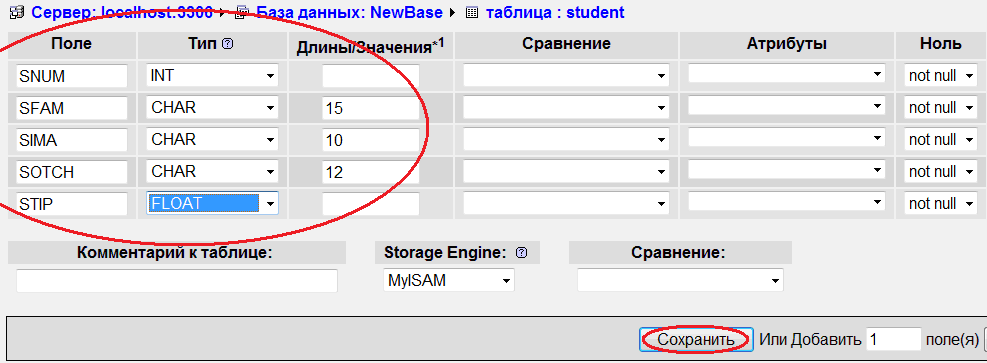The height and width of the screenshot is (363, 987).
Task: Open help icon beside Storage Engine
Action: (x=521, y=253)
